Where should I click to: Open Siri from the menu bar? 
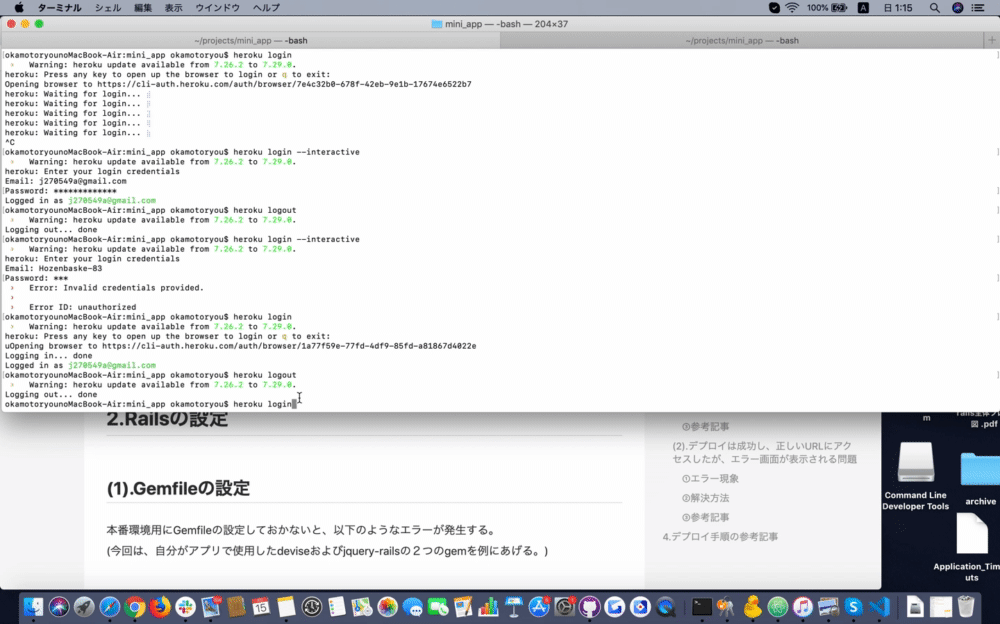tap(957, 8)
